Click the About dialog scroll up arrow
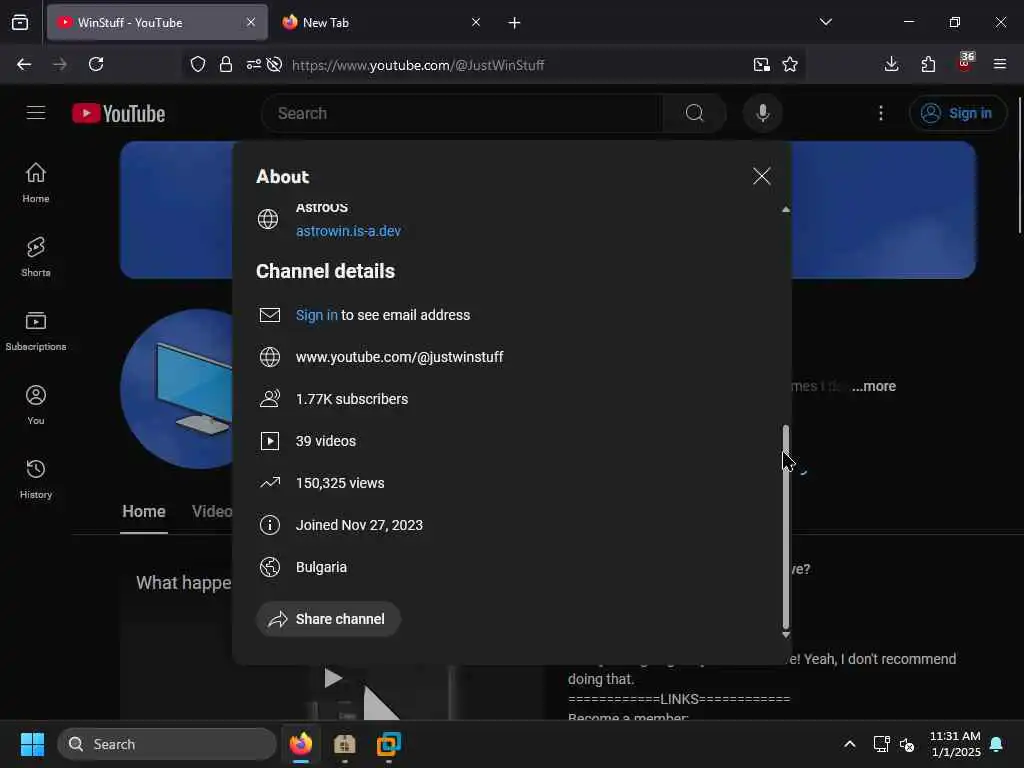Screen dimensions: 1024x768 coord(786,210)
